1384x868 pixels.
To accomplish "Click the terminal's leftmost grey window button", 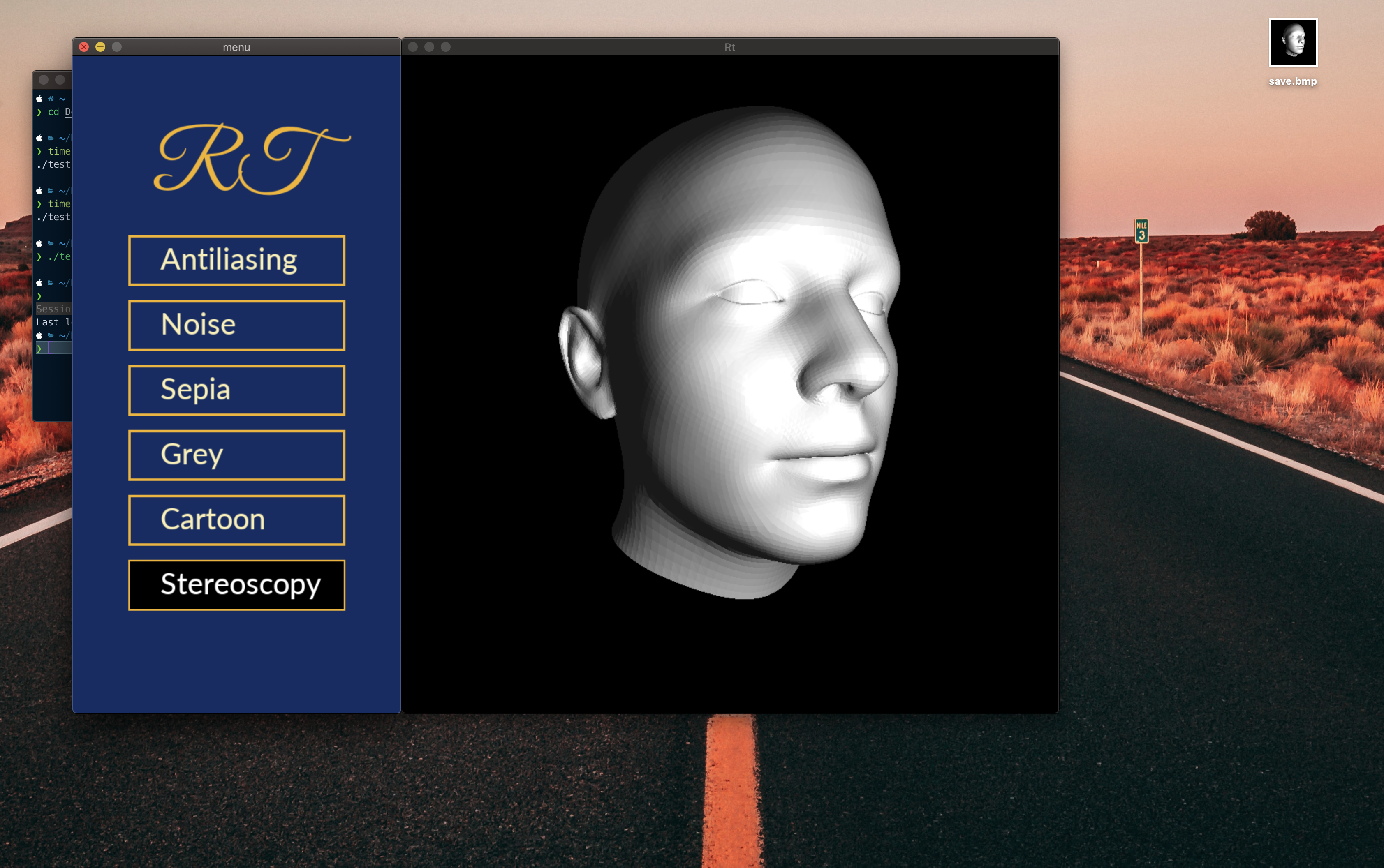I will click(x=44, y=80).
